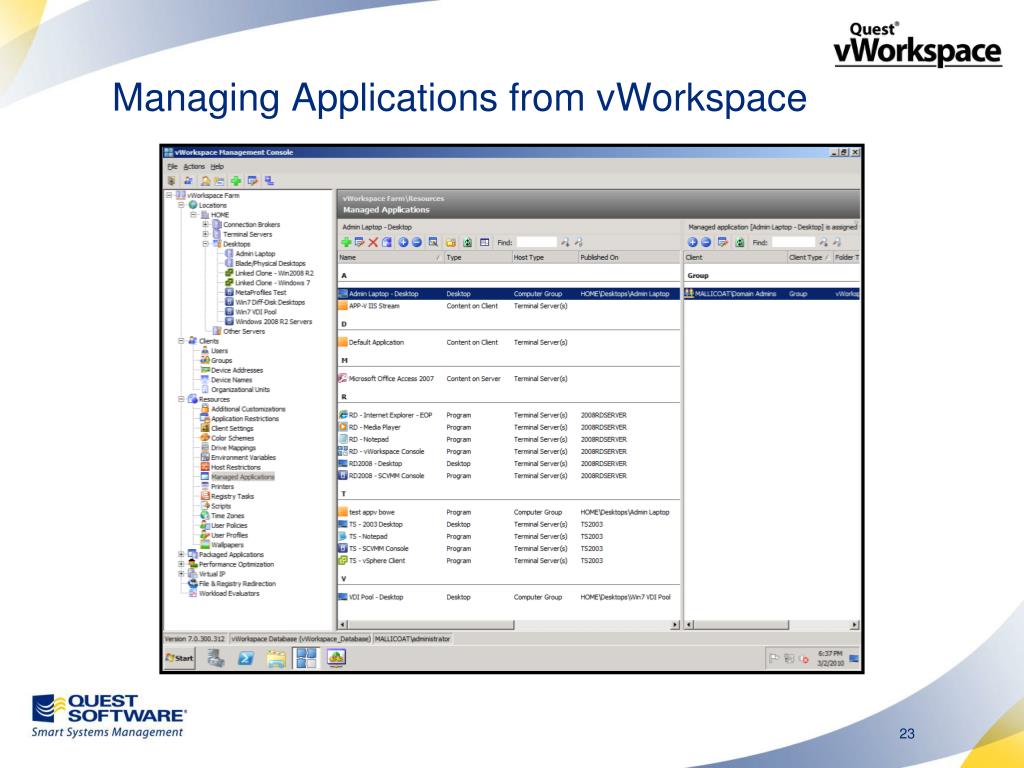Image resolution: width=1024 pixels, height=768 pixels.
Task: Click the vWorkspace console icon in the taskbar
Action: point(306,658)
